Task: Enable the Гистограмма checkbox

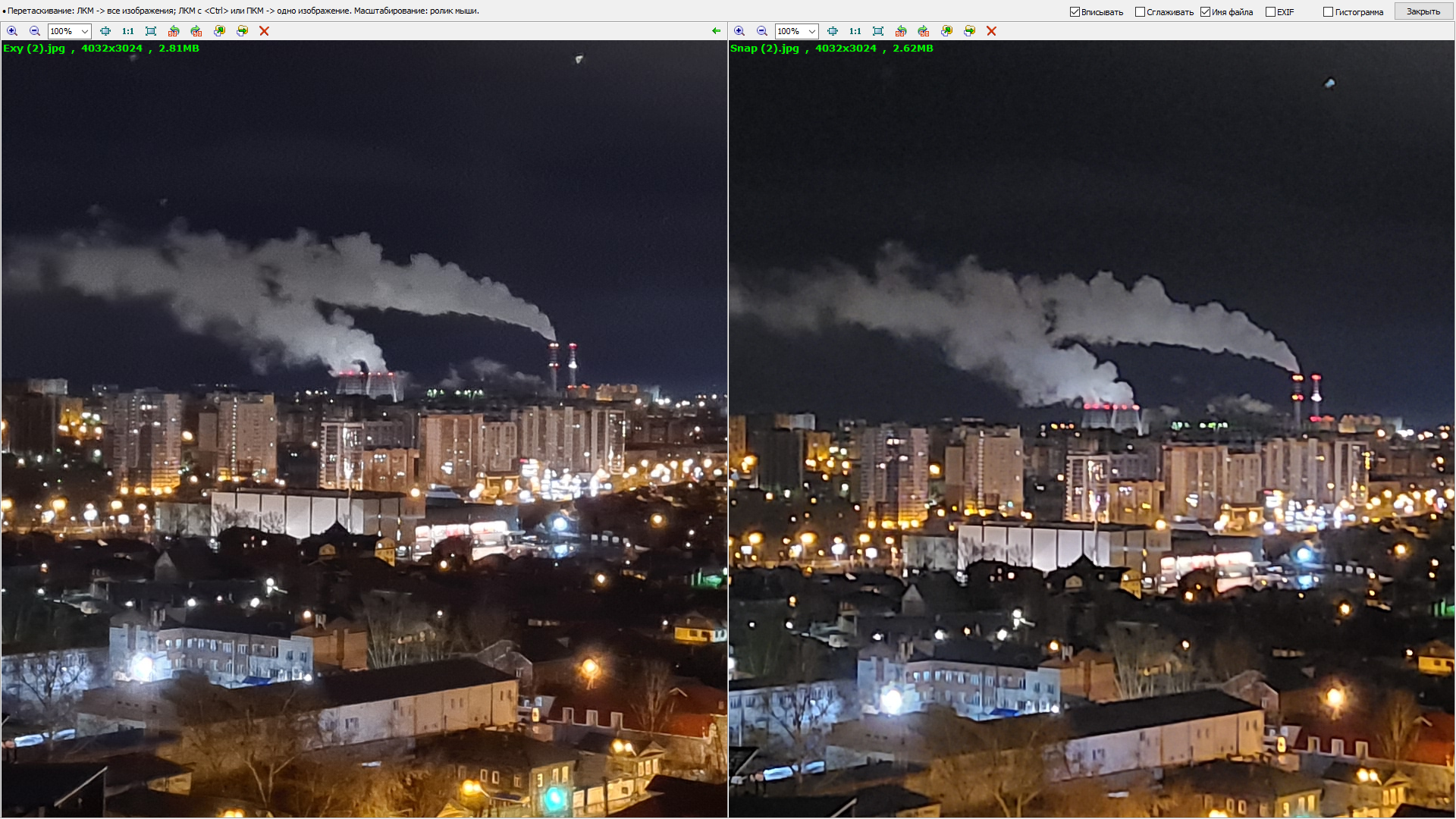Action: [x=1328, y=11]
